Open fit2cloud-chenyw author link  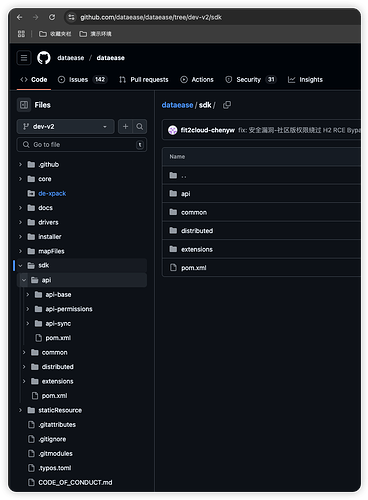(x=208, y=130)
